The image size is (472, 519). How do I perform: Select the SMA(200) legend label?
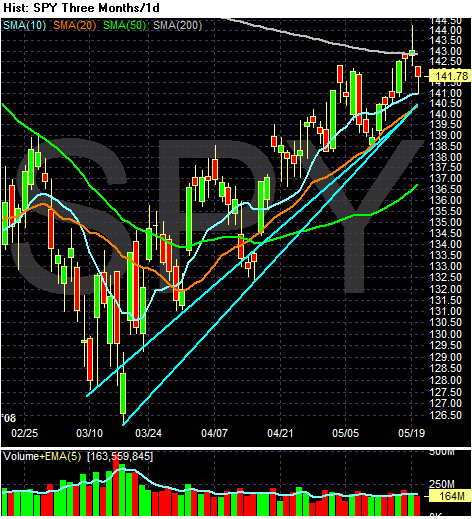coord(177,25)
